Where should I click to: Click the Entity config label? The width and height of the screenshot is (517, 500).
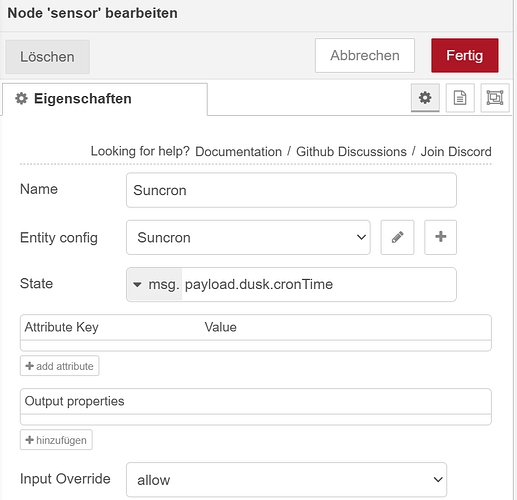pyautogui.click(x=59, y=238)
